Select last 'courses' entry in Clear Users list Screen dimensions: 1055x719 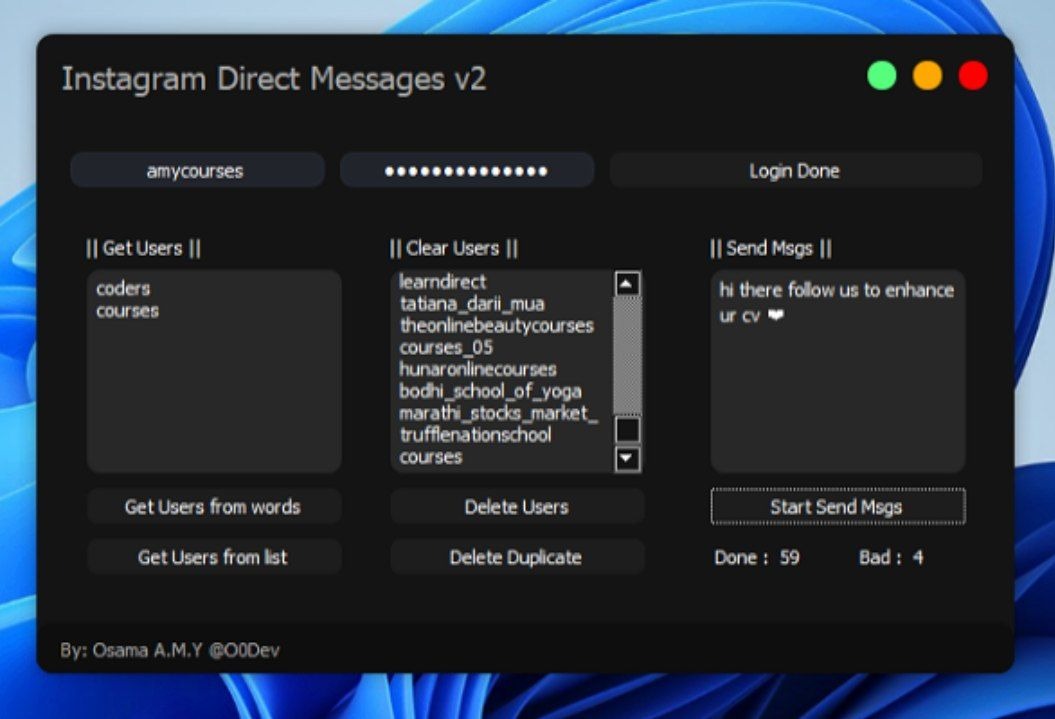[x=431, y=457]
